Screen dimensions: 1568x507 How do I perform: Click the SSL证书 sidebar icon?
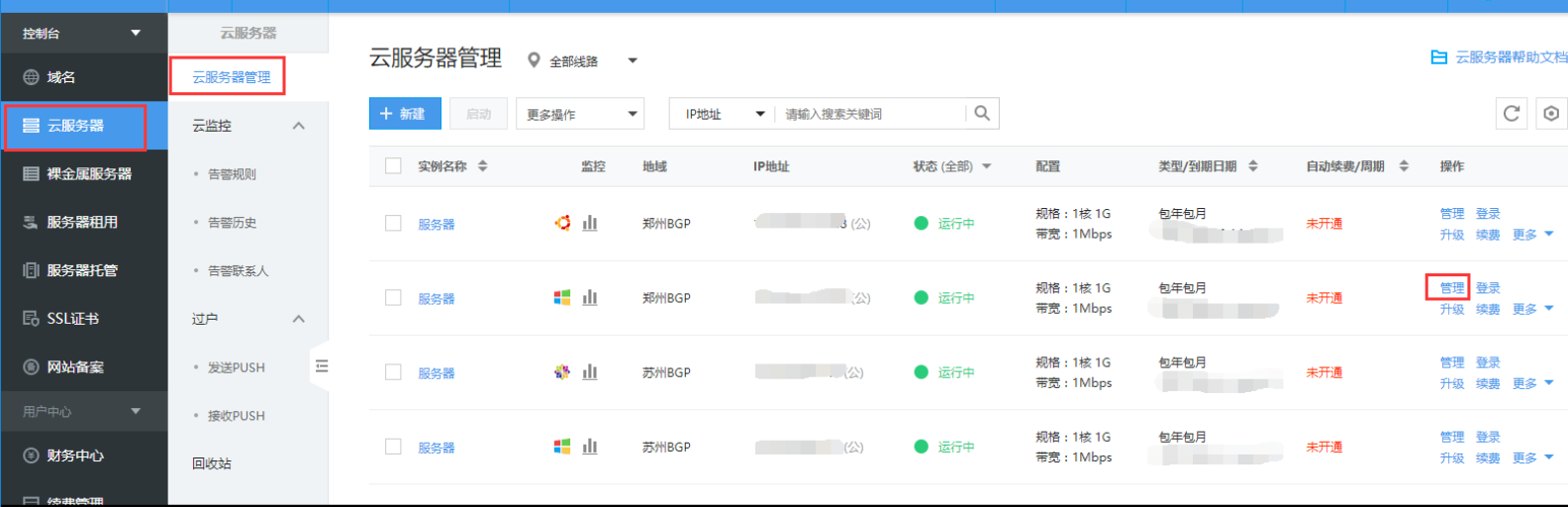[31, 319]
